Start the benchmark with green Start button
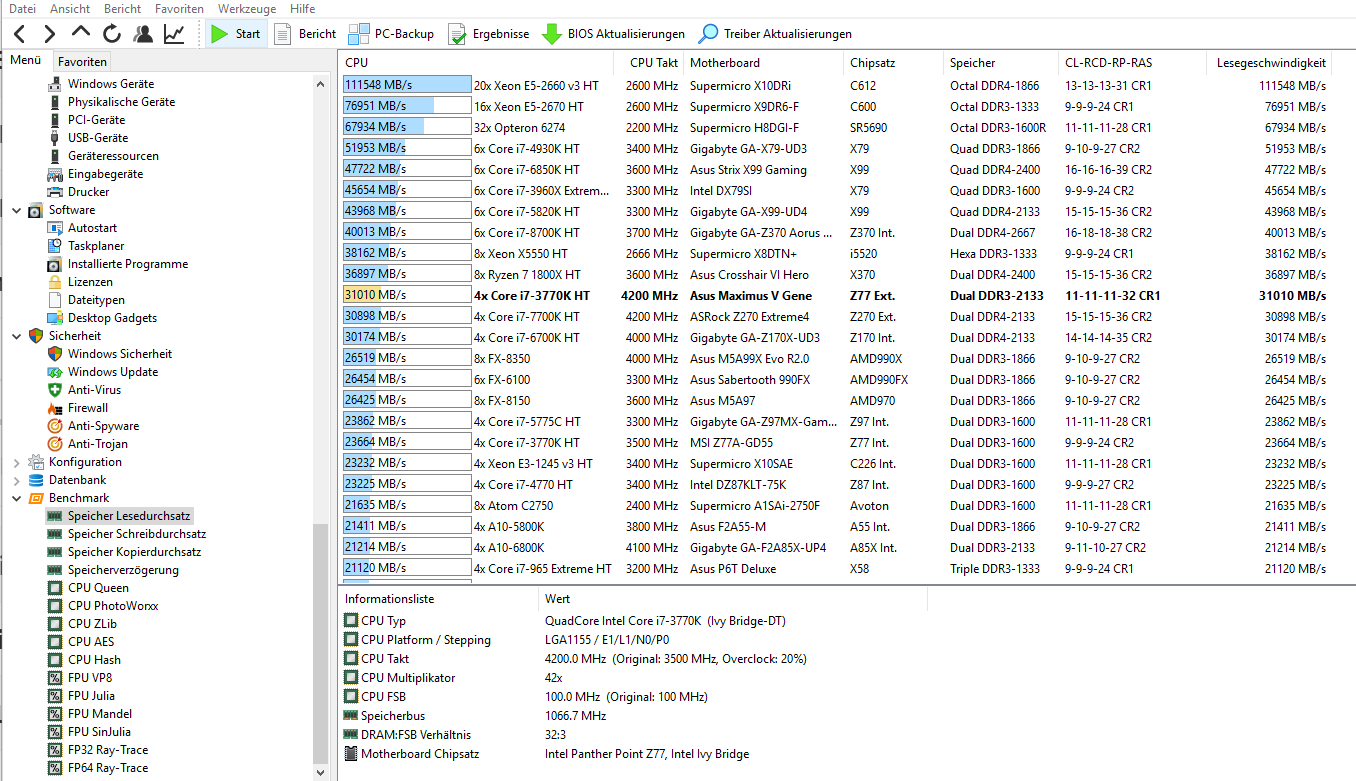Screen dimensions: 1356x781 [x=235, y=34]
